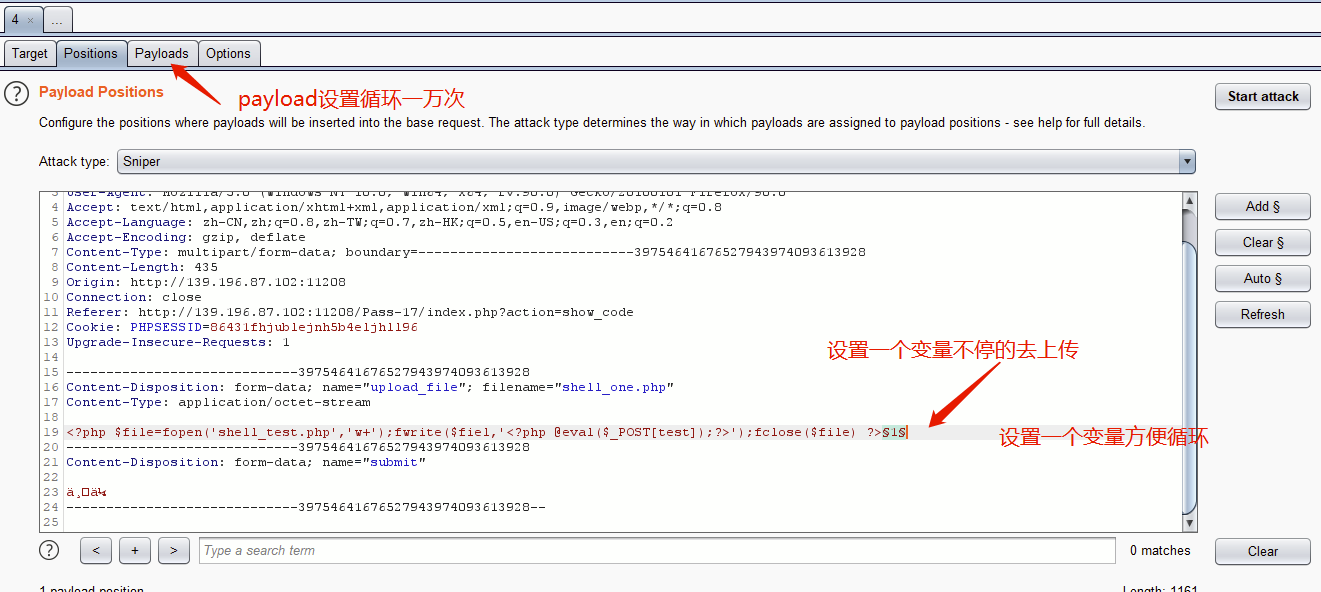
Task: Click the Accept-Encoding header line
Action: click(186, 237)
